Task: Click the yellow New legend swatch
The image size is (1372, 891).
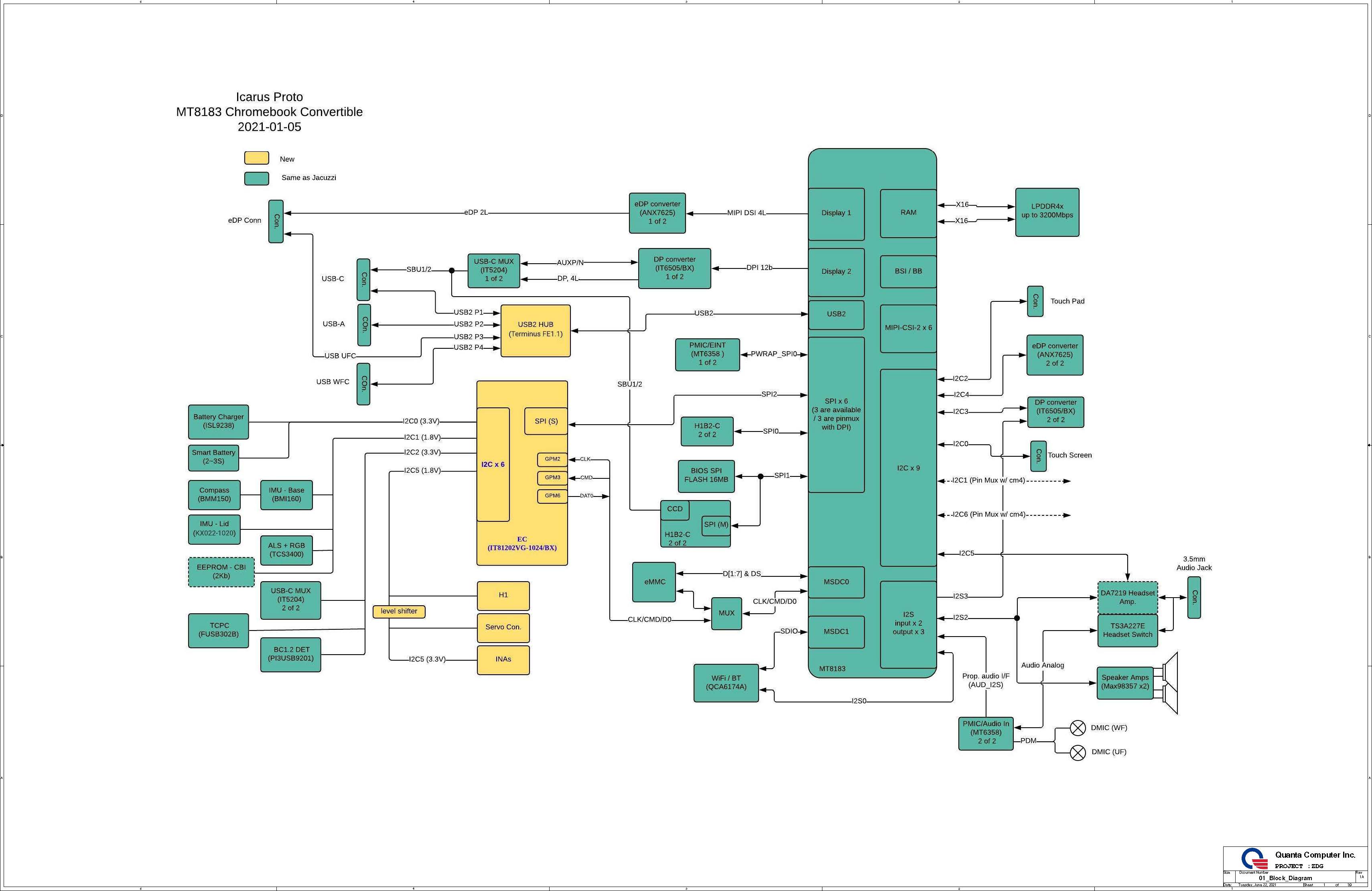Action: coord(256,158)
